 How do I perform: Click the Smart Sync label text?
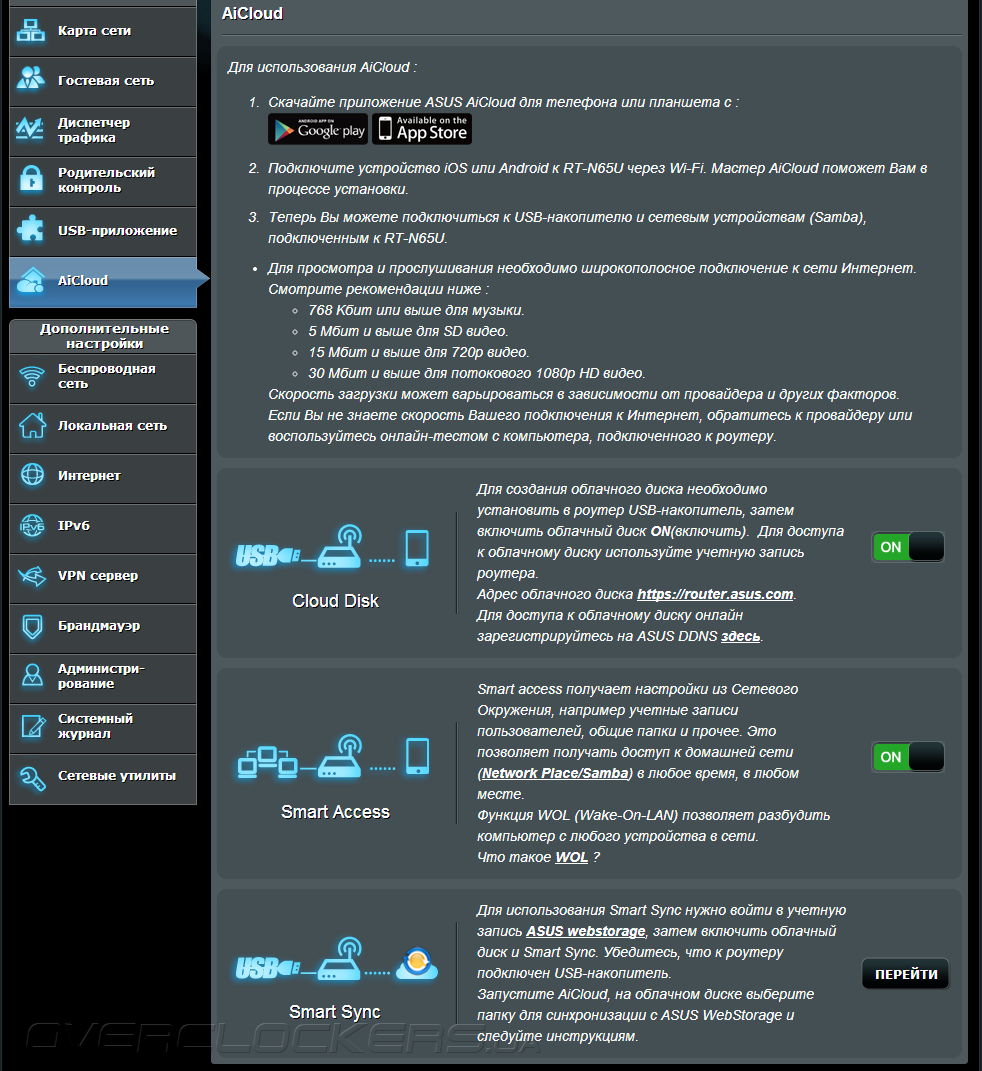coord(335,1012)
